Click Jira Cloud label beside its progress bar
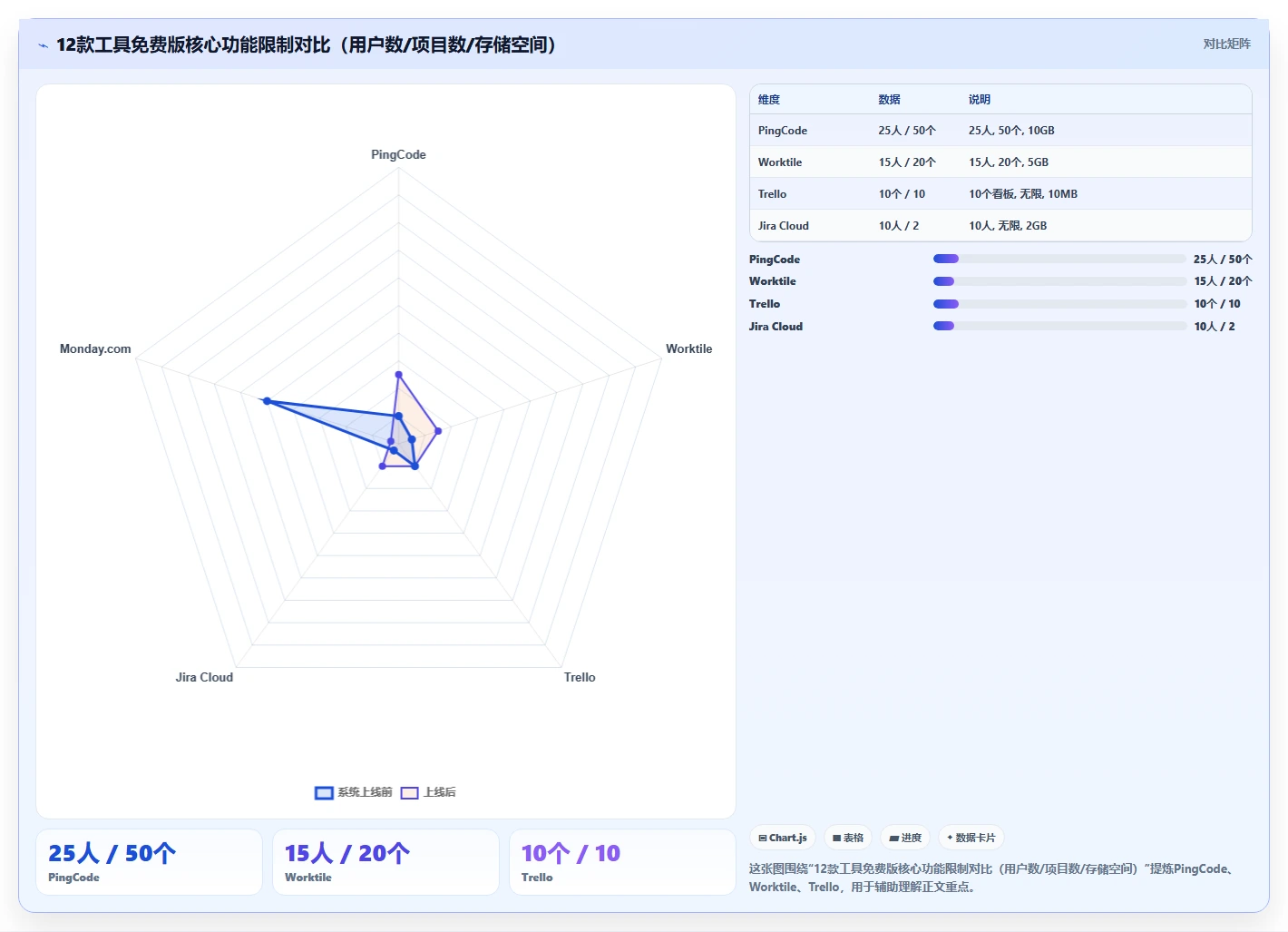 [x=776, y=327]
